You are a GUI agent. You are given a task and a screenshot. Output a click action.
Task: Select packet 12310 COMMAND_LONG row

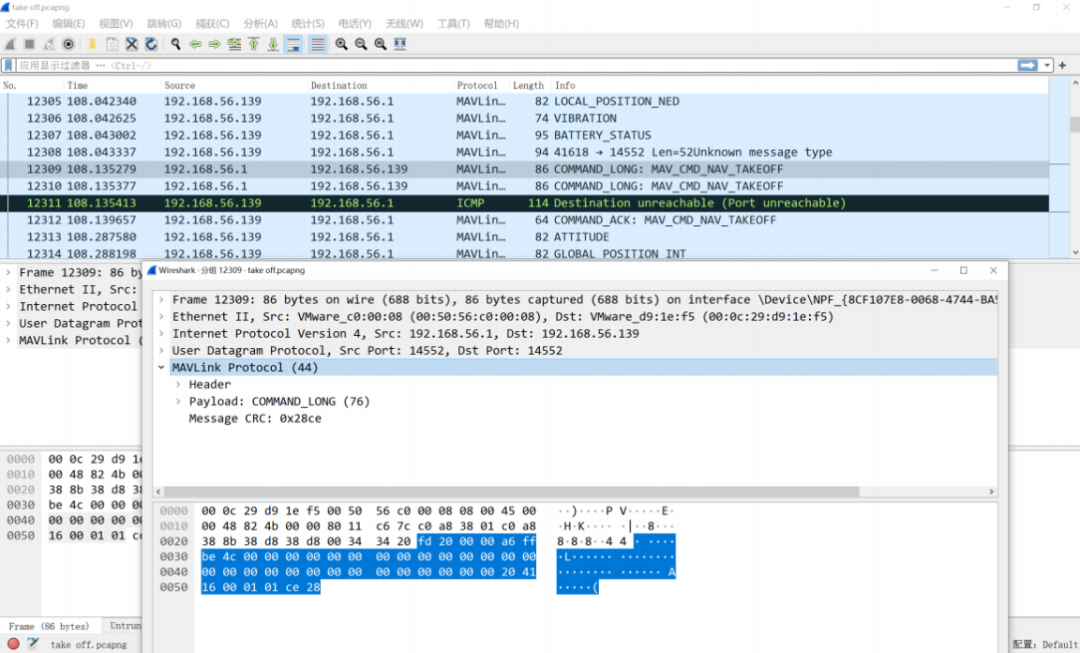coord(525,187)
